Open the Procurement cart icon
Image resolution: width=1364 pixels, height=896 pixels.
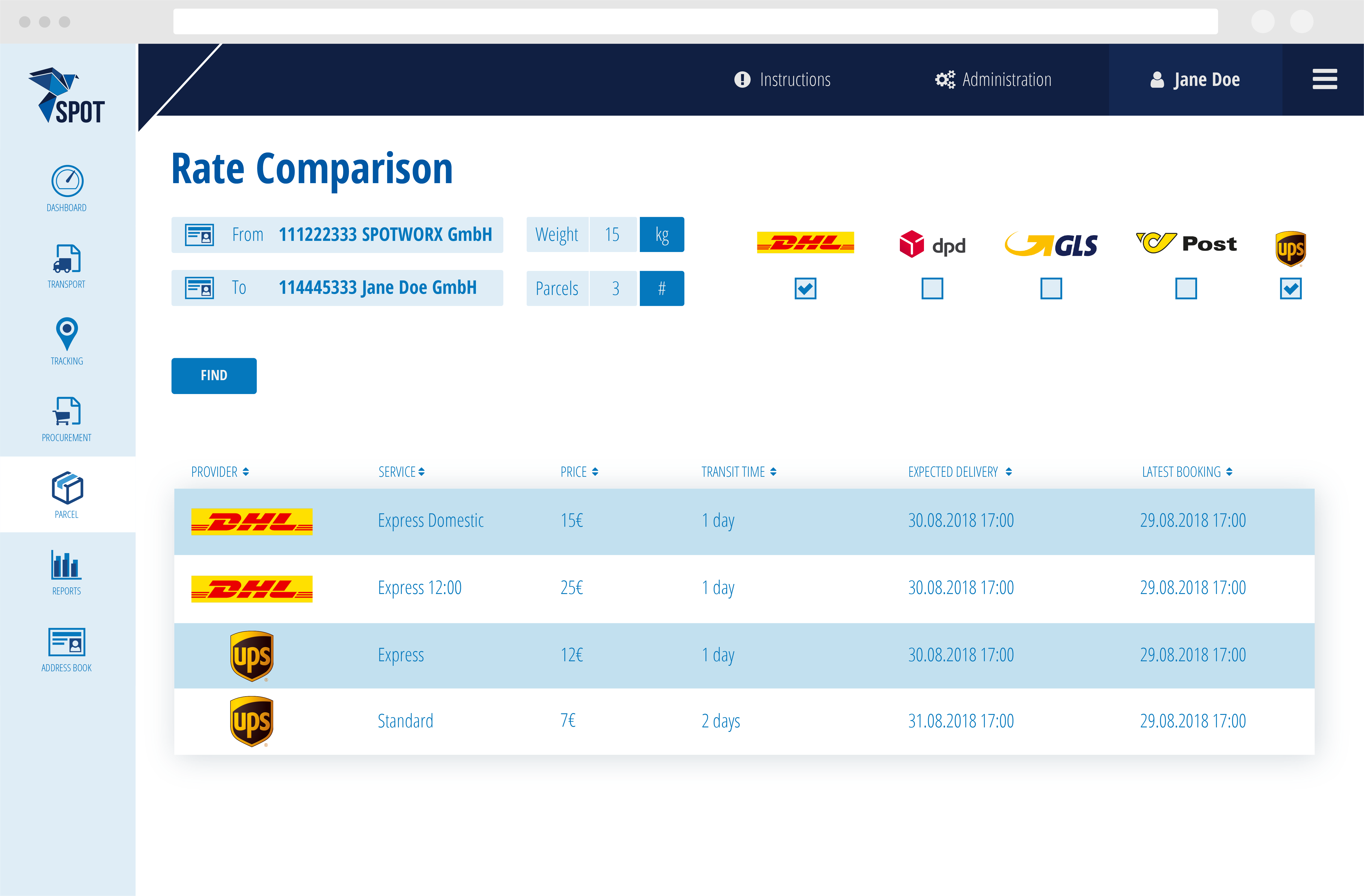point(67,411)
